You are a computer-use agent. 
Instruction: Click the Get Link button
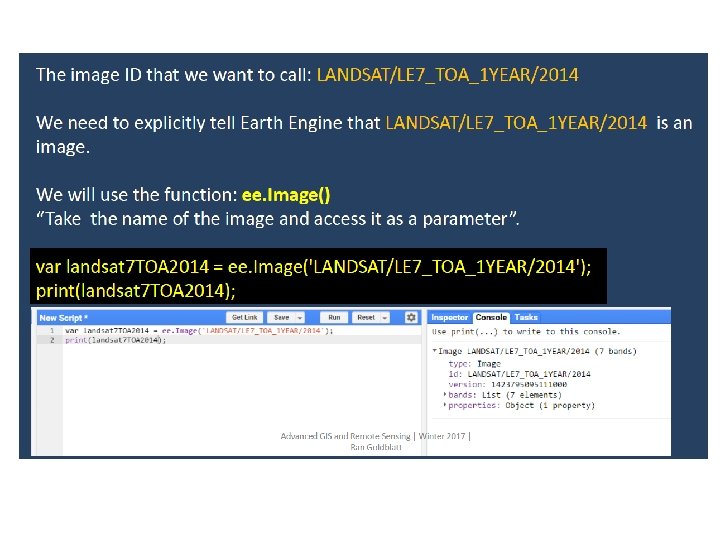(x=244, y=317)
